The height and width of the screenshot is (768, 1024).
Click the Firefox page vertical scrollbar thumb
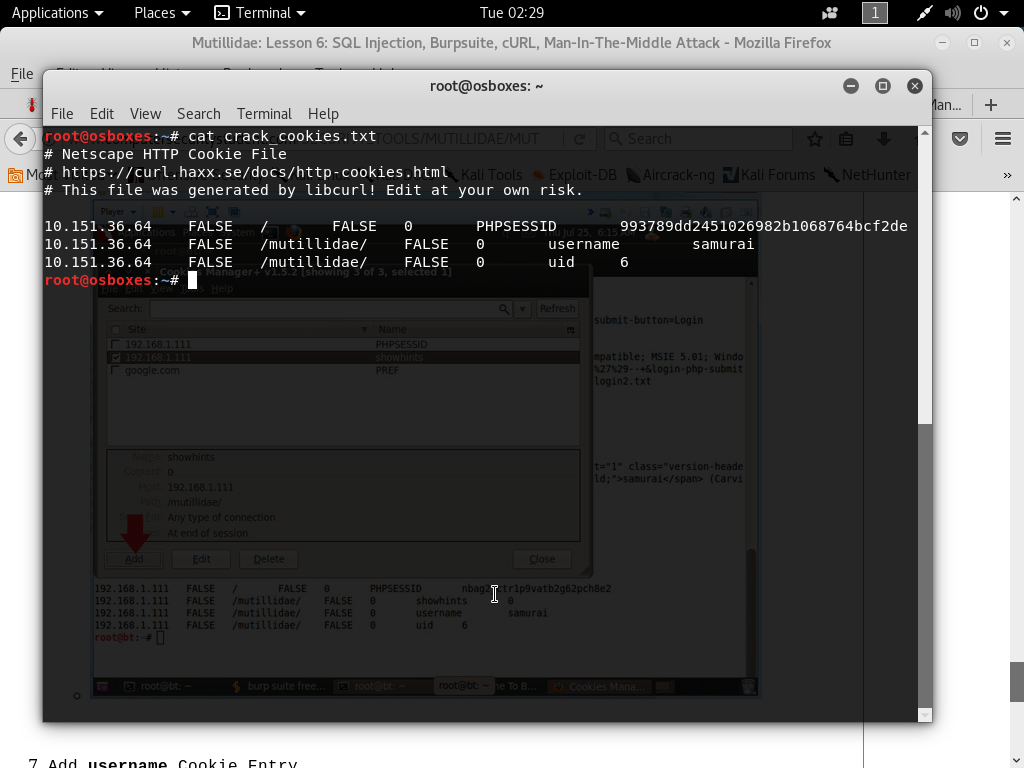[x=1017, y=682]
